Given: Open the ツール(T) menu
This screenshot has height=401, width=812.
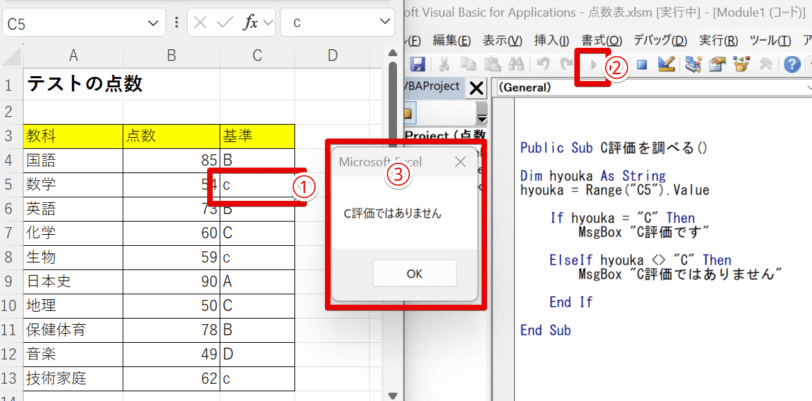Looking at the screenshot, I should (x=770, y=41).
